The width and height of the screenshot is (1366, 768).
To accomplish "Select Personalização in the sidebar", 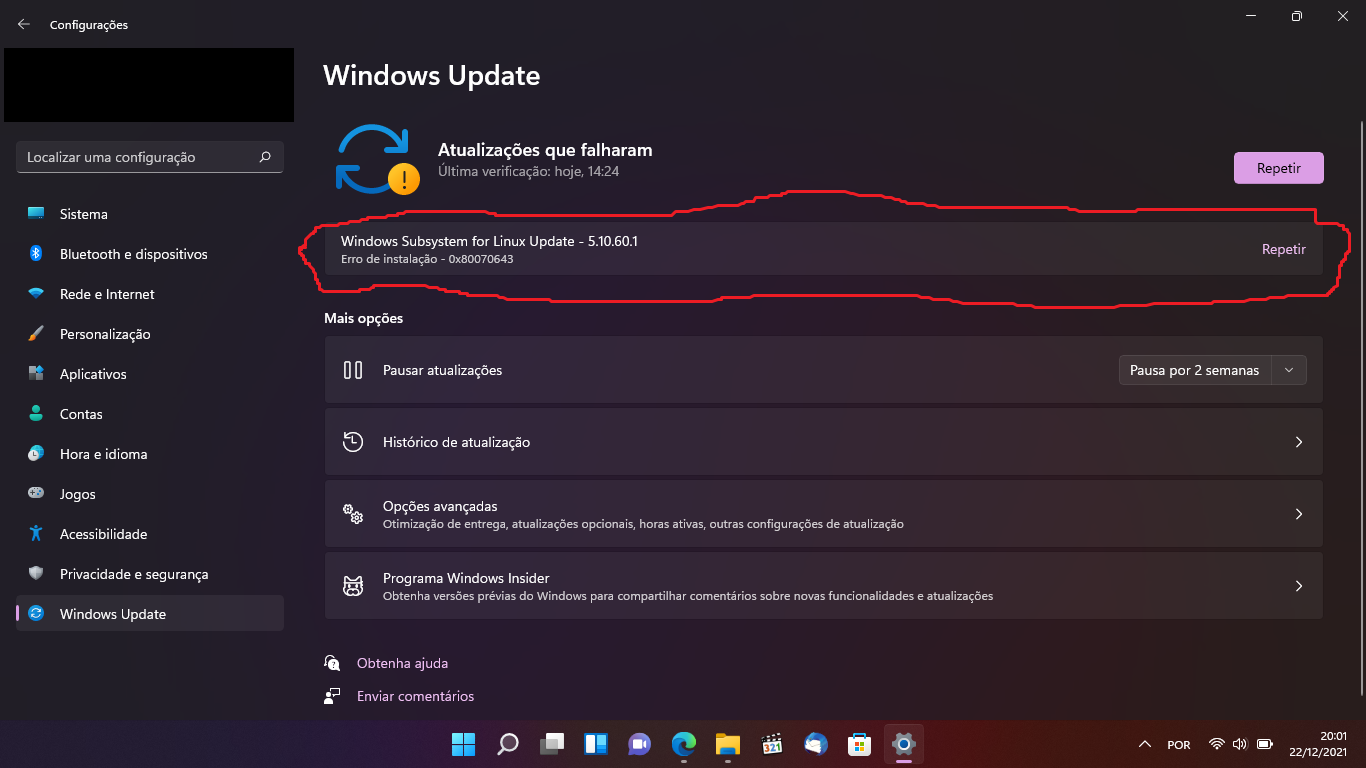I will coord(150,334).
